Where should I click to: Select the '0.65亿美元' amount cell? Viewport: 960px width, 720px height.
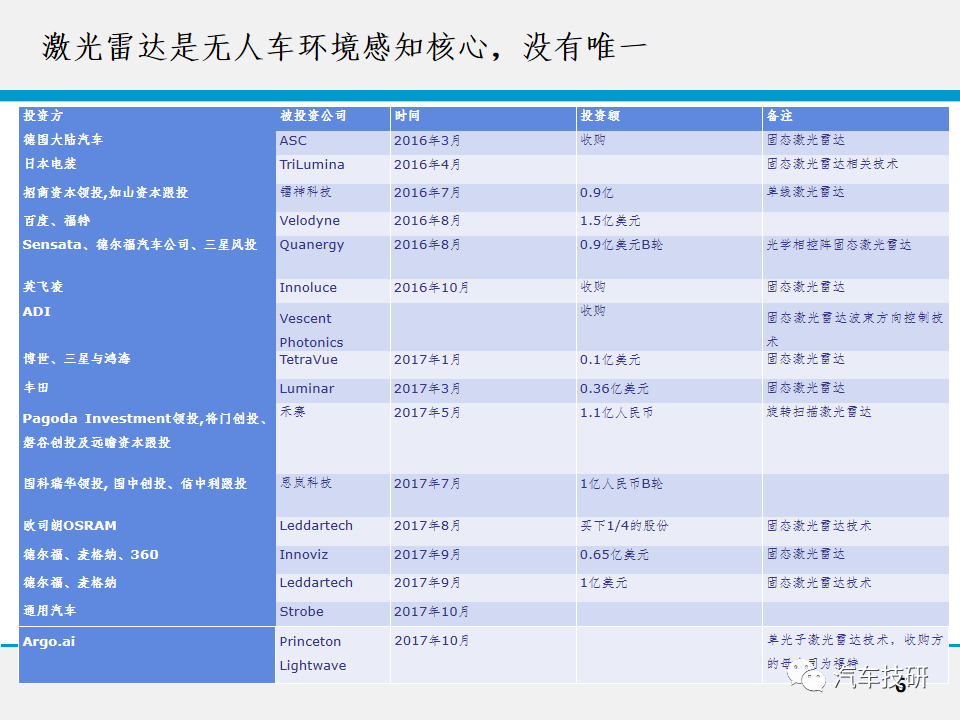pyautogui.click(x=669, y=559)
